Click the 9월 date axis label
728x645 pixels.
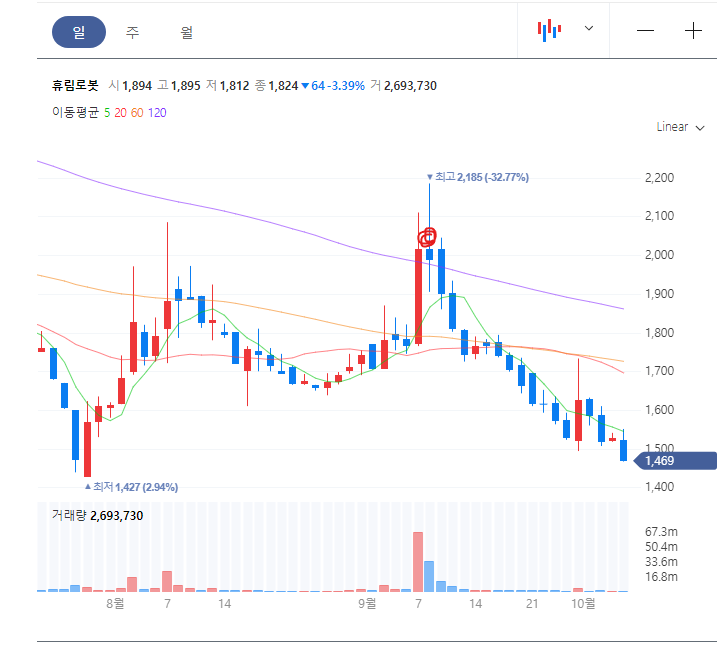[x=367, y=603]
